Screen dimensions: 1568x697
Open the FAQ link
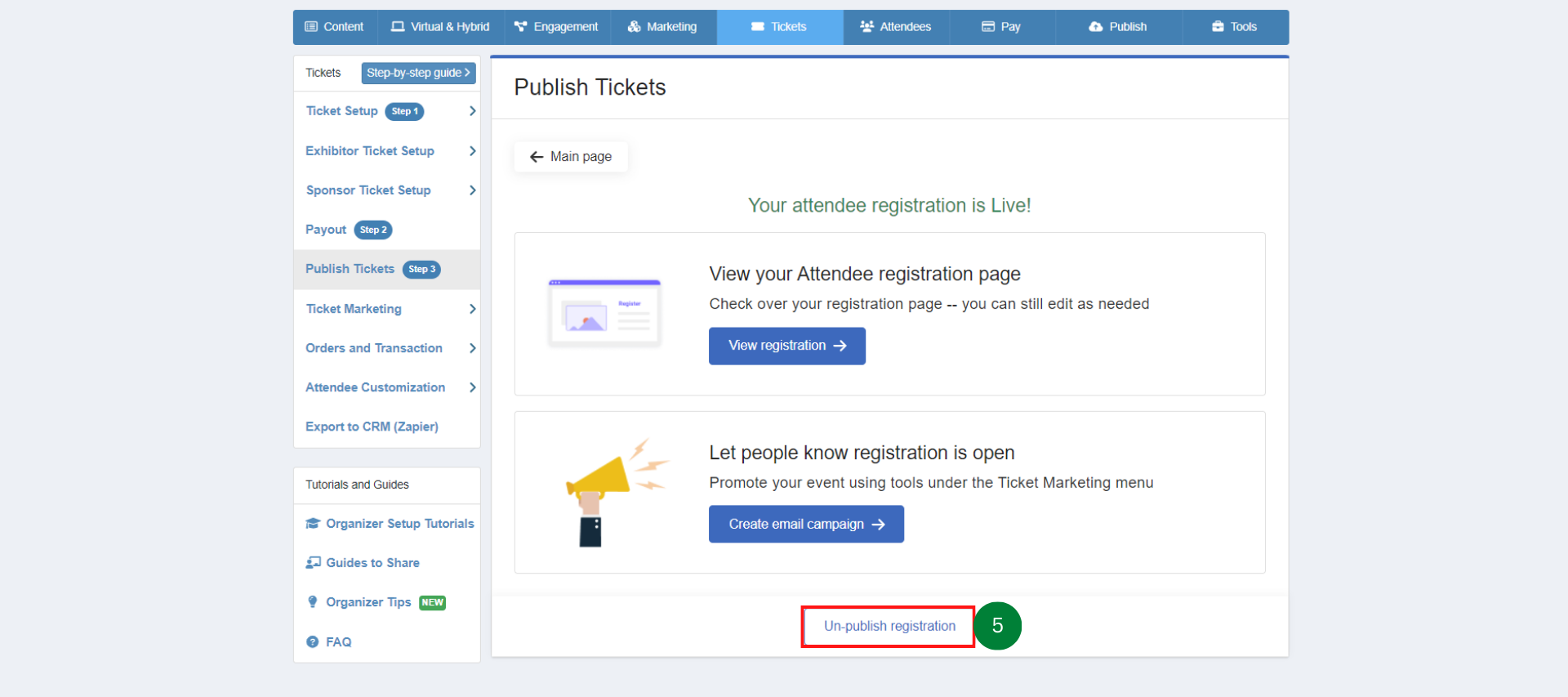pos(338,642)
